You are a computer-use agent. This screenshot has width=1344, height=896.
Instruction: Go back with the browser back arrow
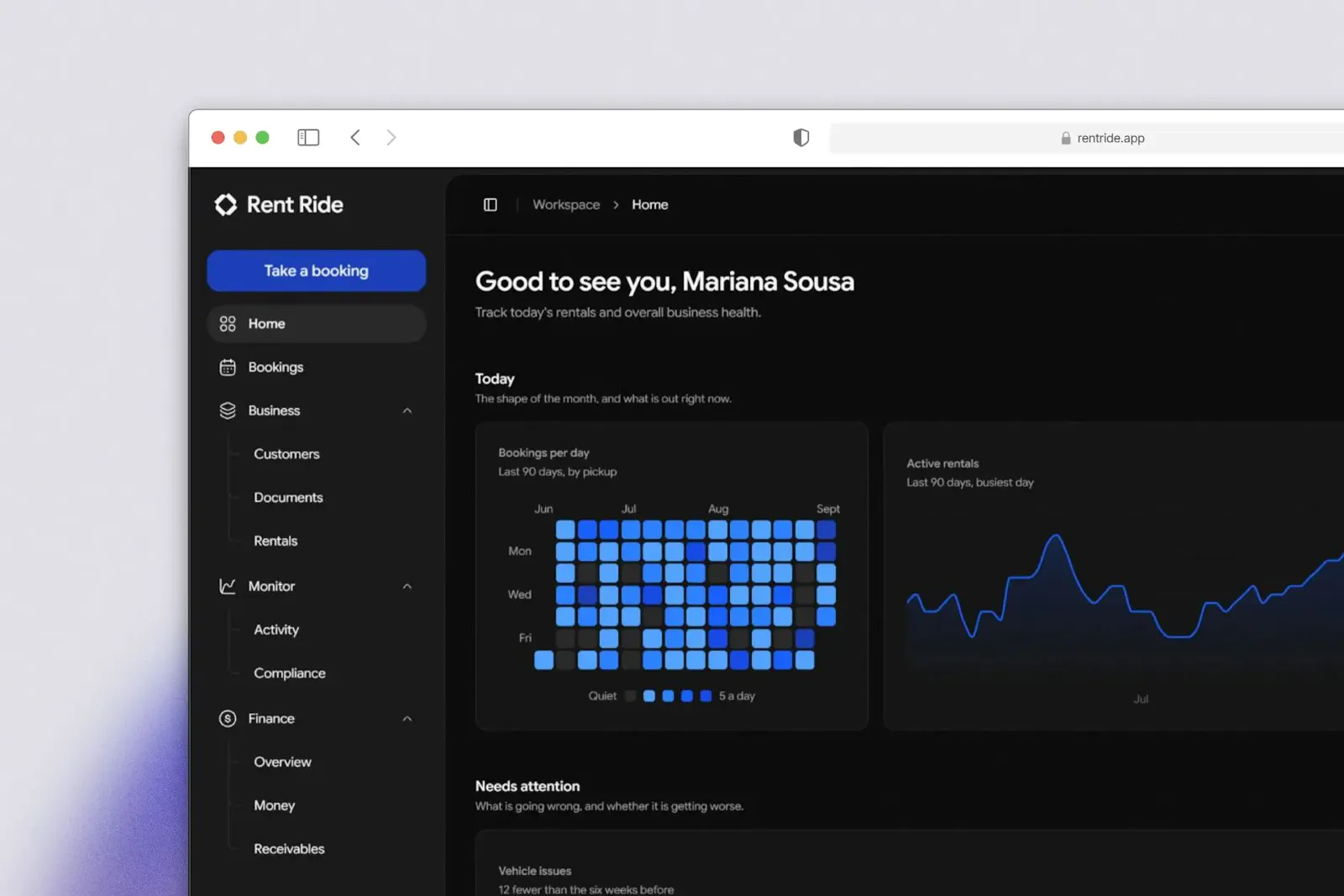click(355, 138)
